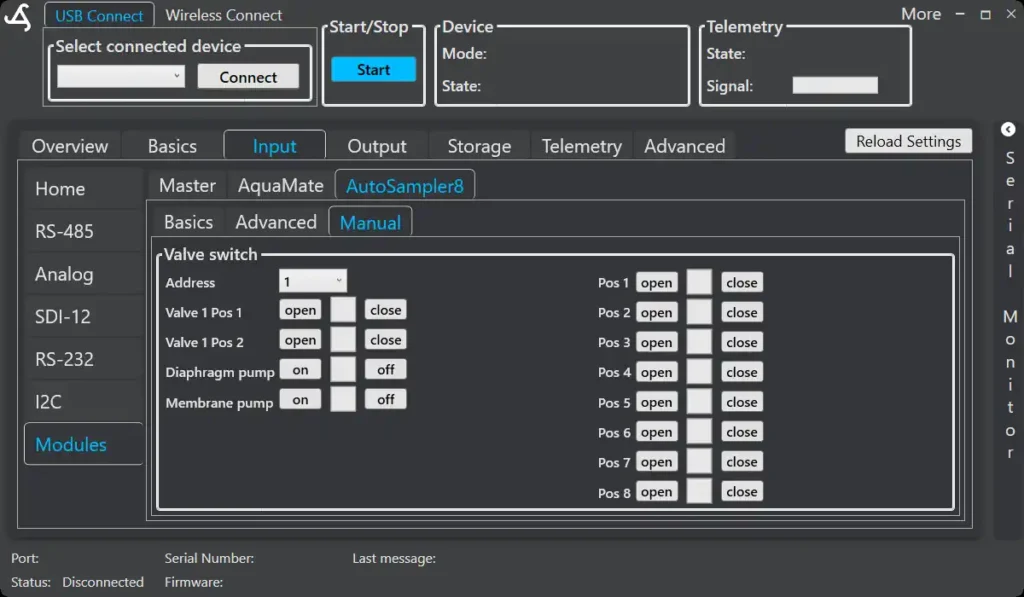
Task: Click the blue Start button
Action: coord(373,70)
